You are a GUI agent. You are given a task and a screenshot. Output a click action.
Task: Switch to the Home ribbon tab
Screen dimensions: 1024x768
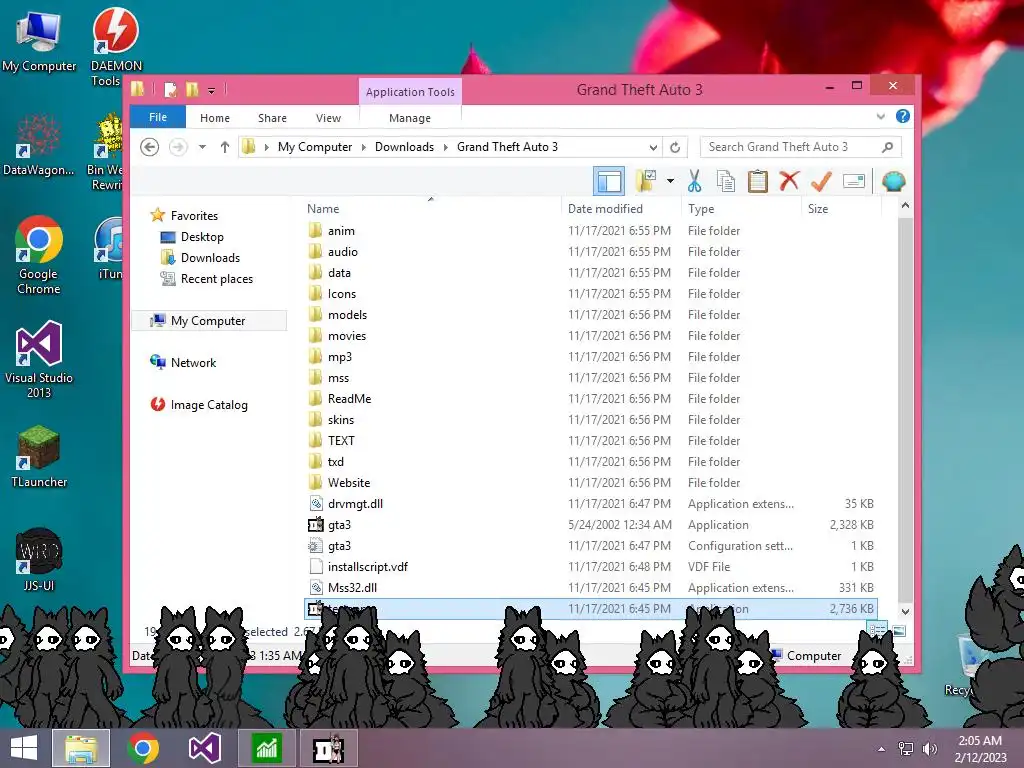215,118
